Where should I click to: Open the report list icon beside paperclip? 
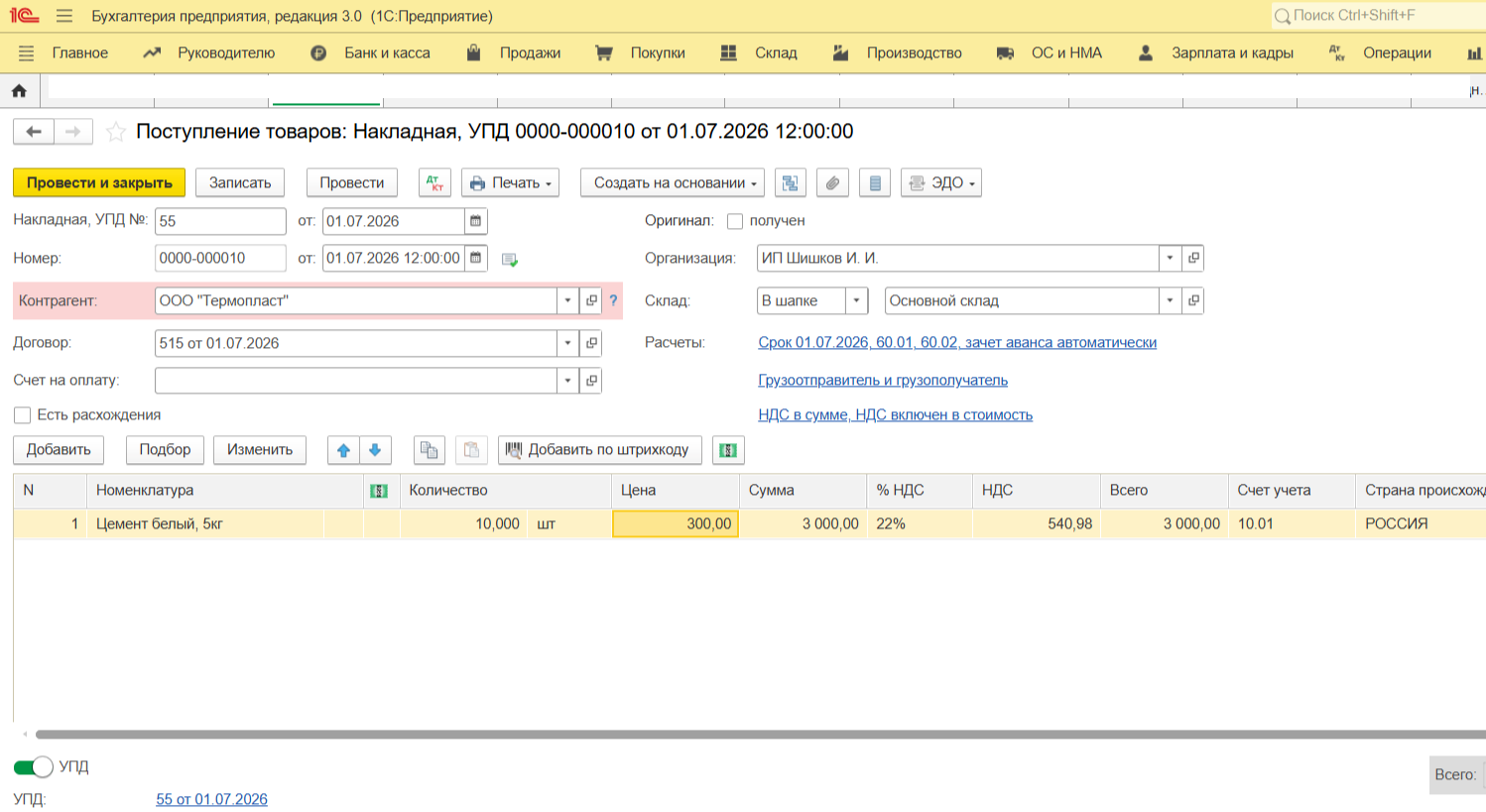875,182
